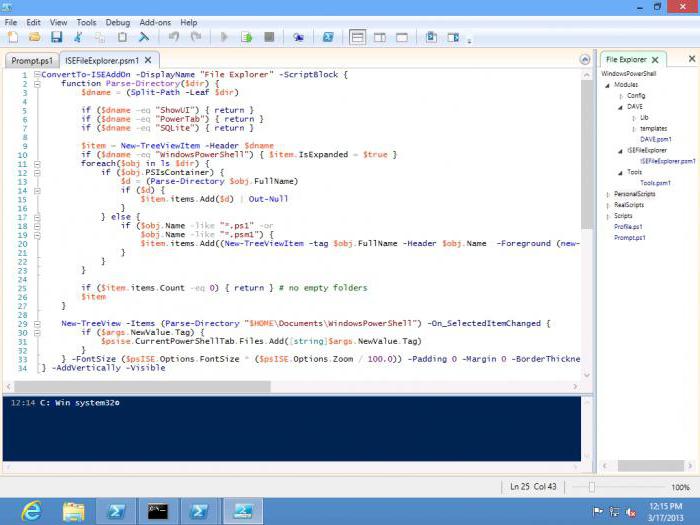
Task: Run Selection using the page-with-arrow icon
Action: [x=246, y=37]
